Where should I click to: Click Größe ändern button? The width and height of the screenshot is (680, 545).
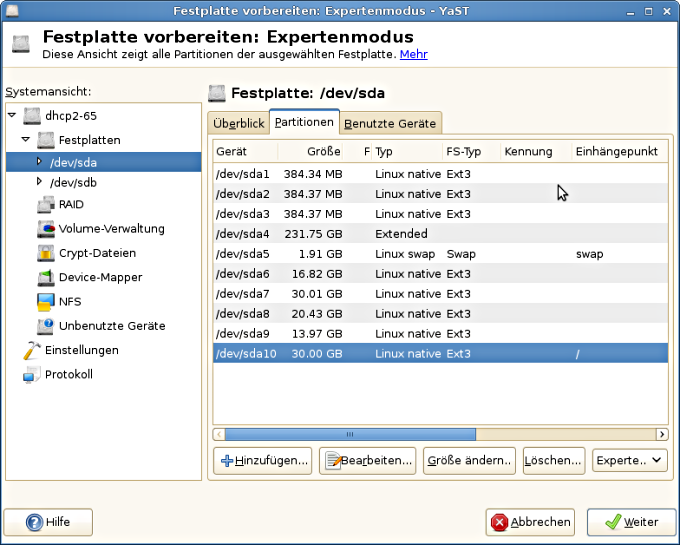(469, 460)
